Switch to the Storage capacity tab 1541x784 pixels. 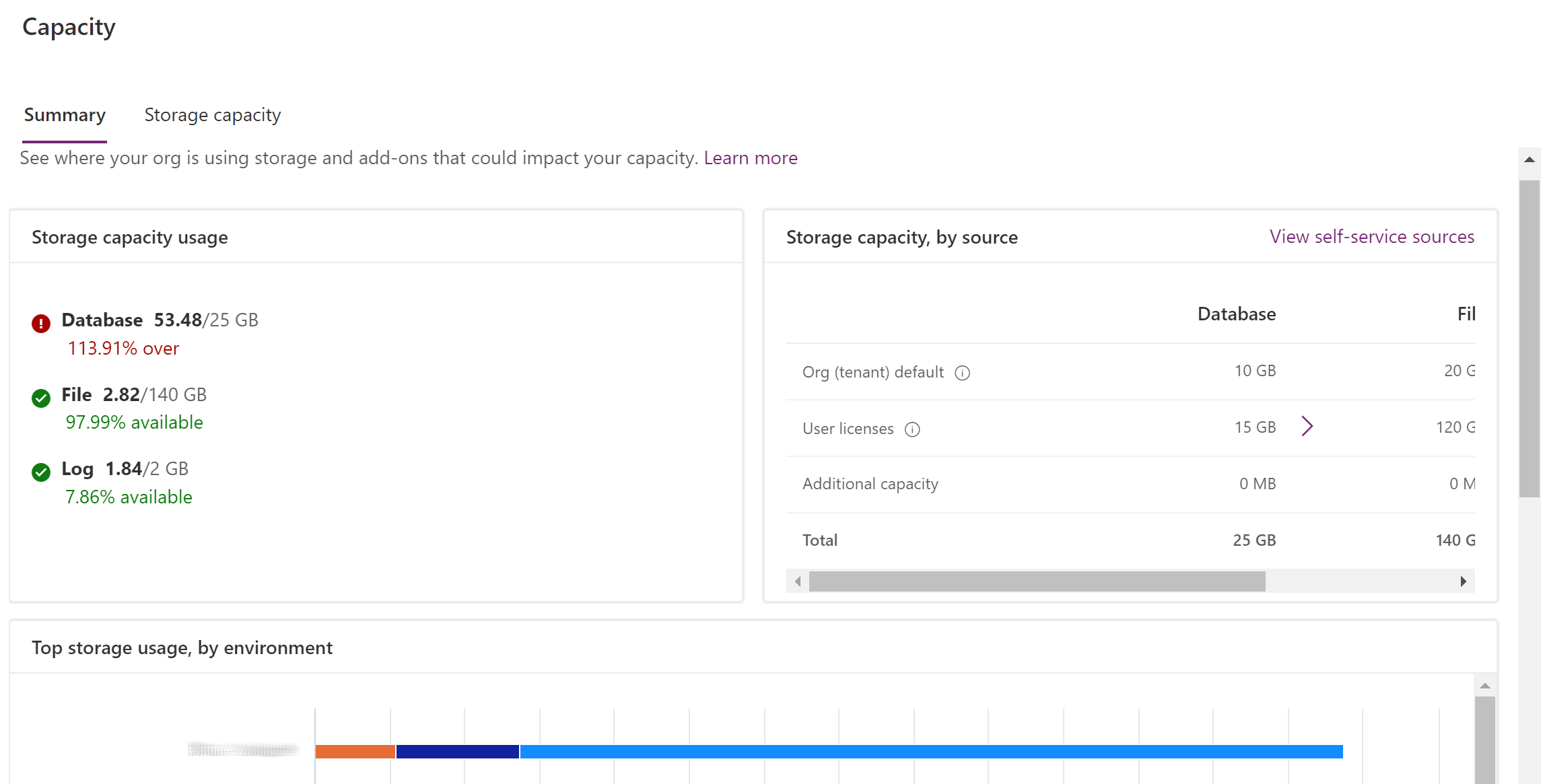(x=213, y=115)
